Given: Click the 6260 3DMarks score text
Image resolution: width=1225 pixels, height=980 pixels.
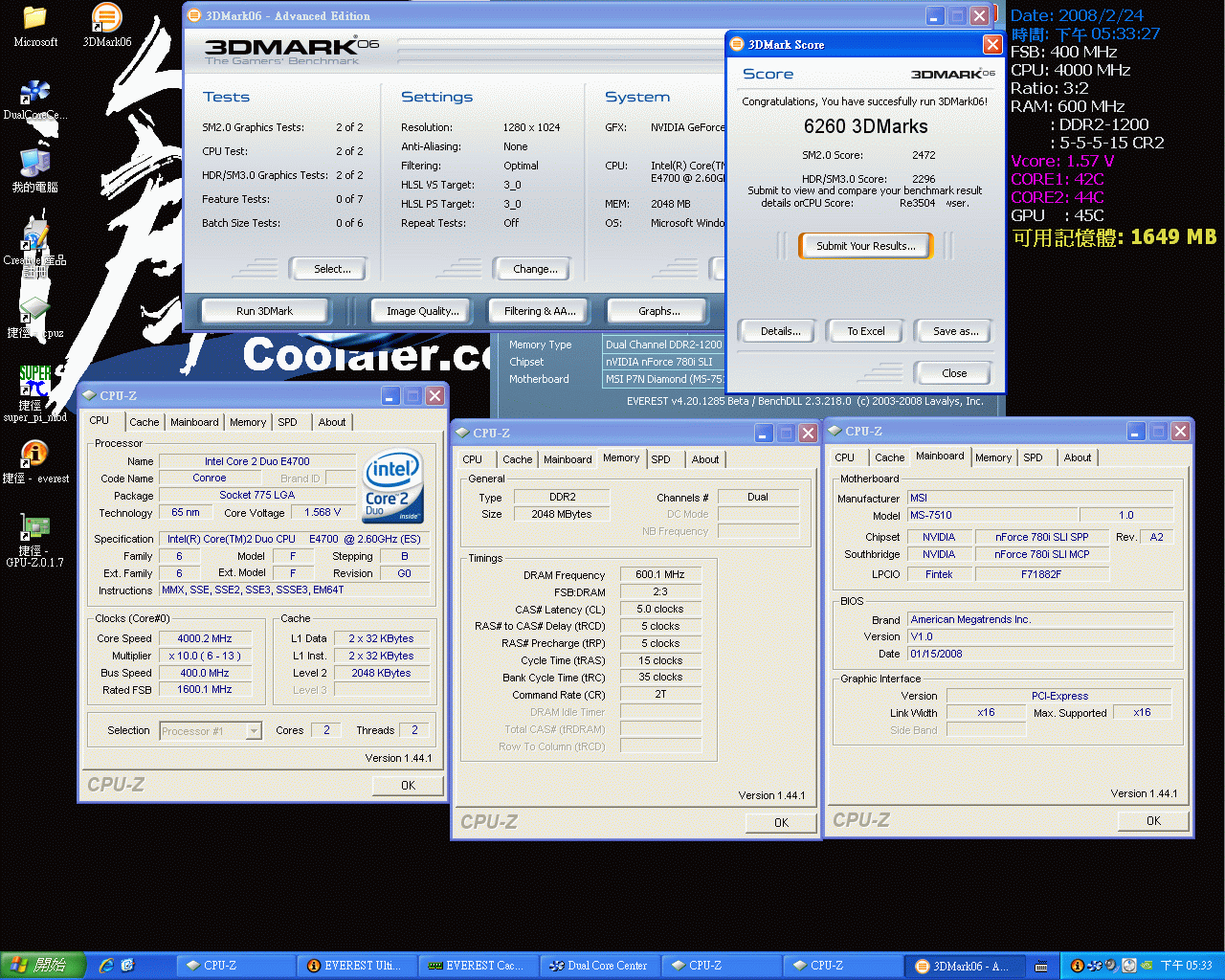Looking at the screenshot, I should 866,126.
